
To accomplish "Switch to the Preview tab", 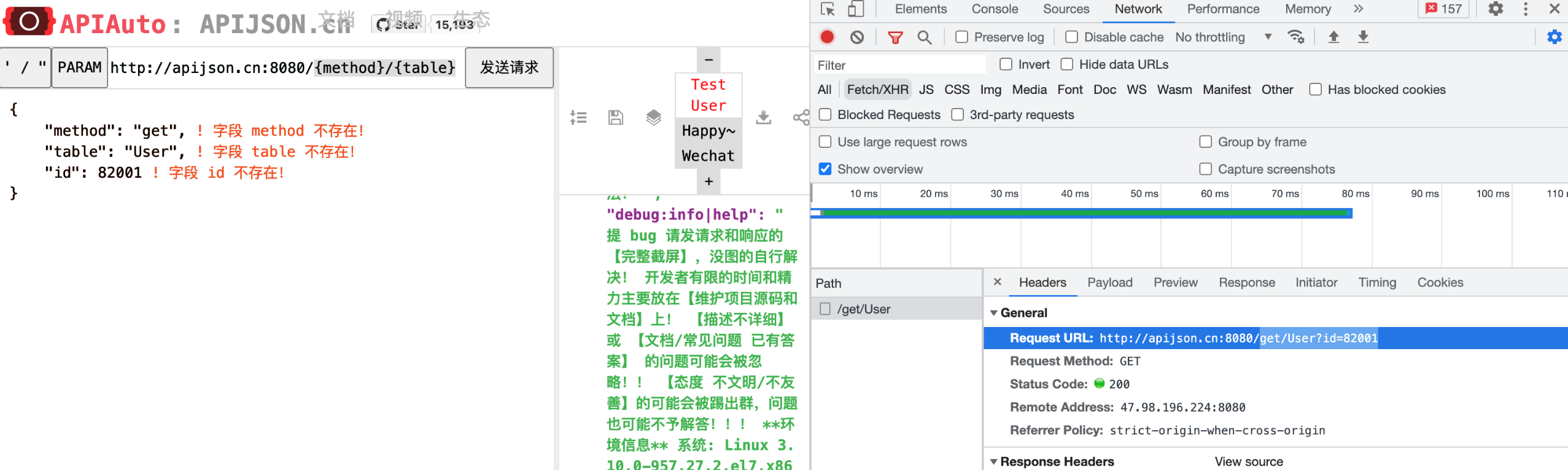I will [1175, 282].
